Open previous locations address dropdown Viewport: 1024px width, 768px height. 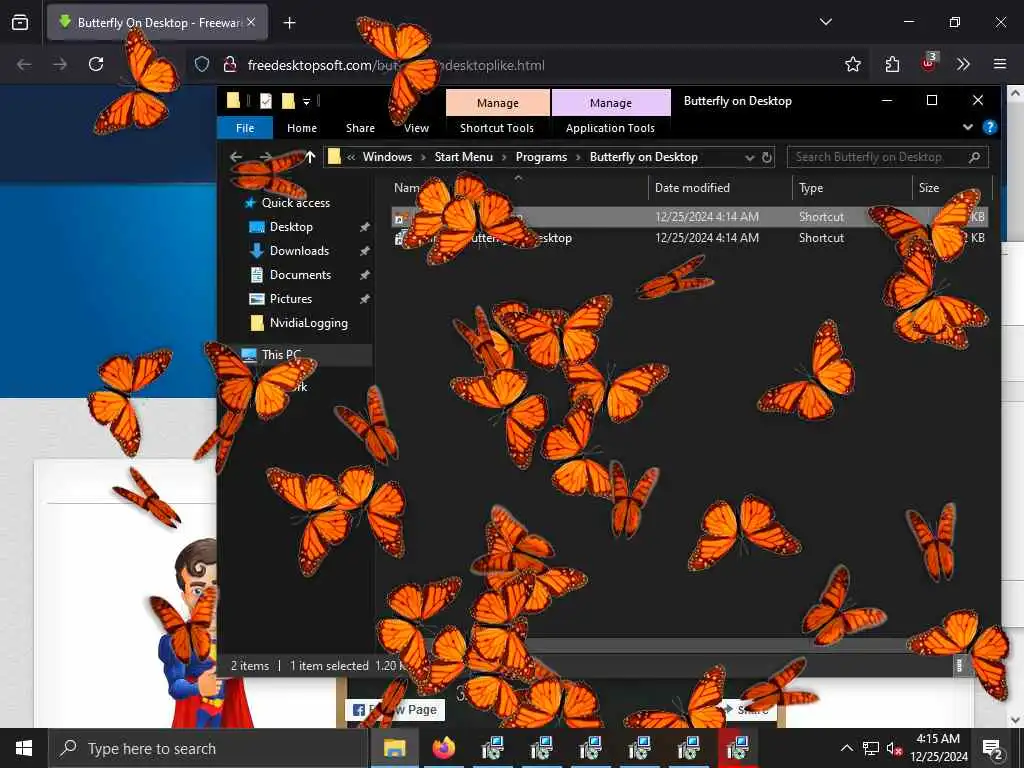(749, 157)
